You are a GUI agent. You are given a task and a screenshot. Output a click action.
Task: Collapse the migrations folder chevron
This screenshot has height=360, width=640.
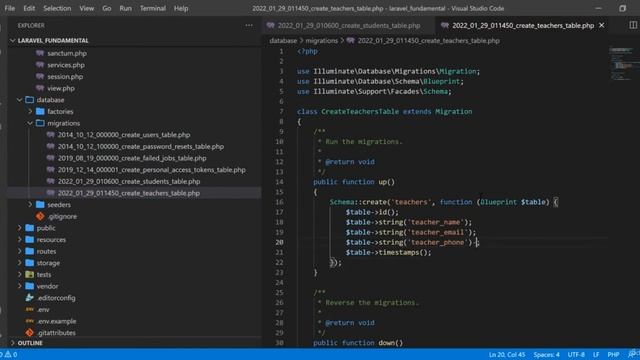point(30,123)
